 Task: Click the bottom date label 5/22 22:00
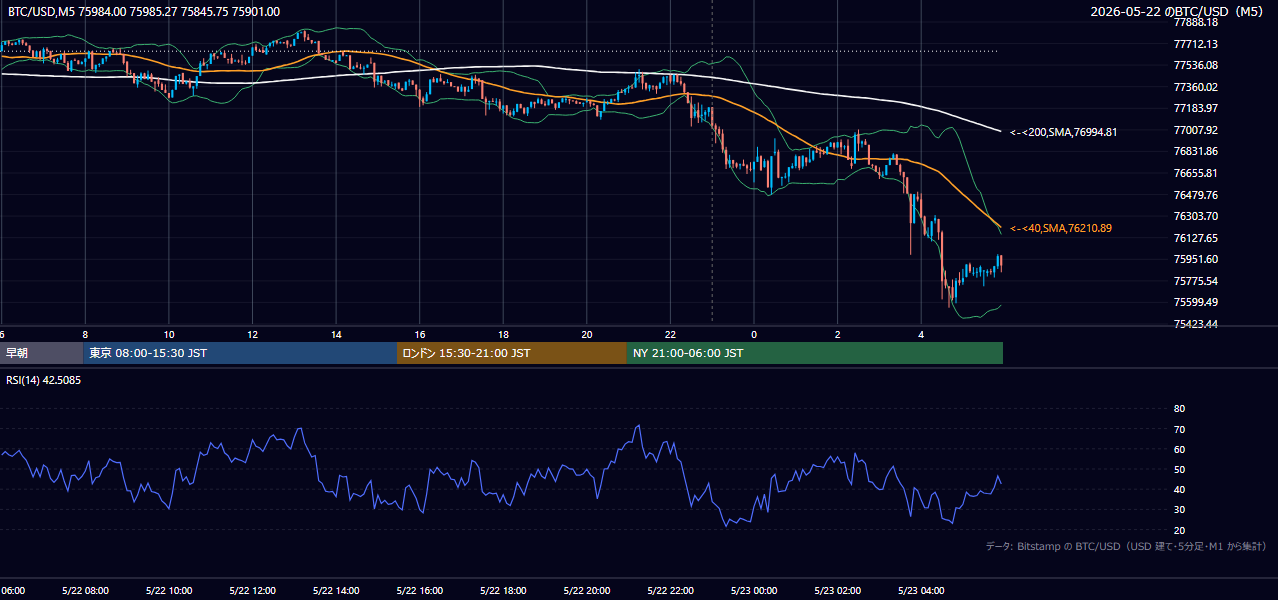(x=669, y=590)
